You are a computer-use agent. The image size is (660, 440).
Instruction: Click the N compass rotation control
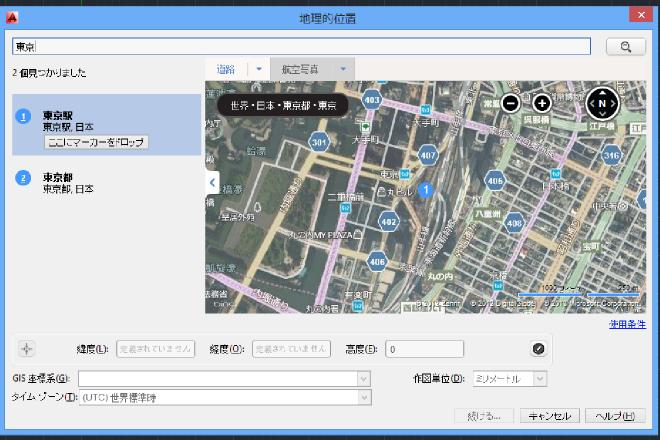[x=602, y=103]
